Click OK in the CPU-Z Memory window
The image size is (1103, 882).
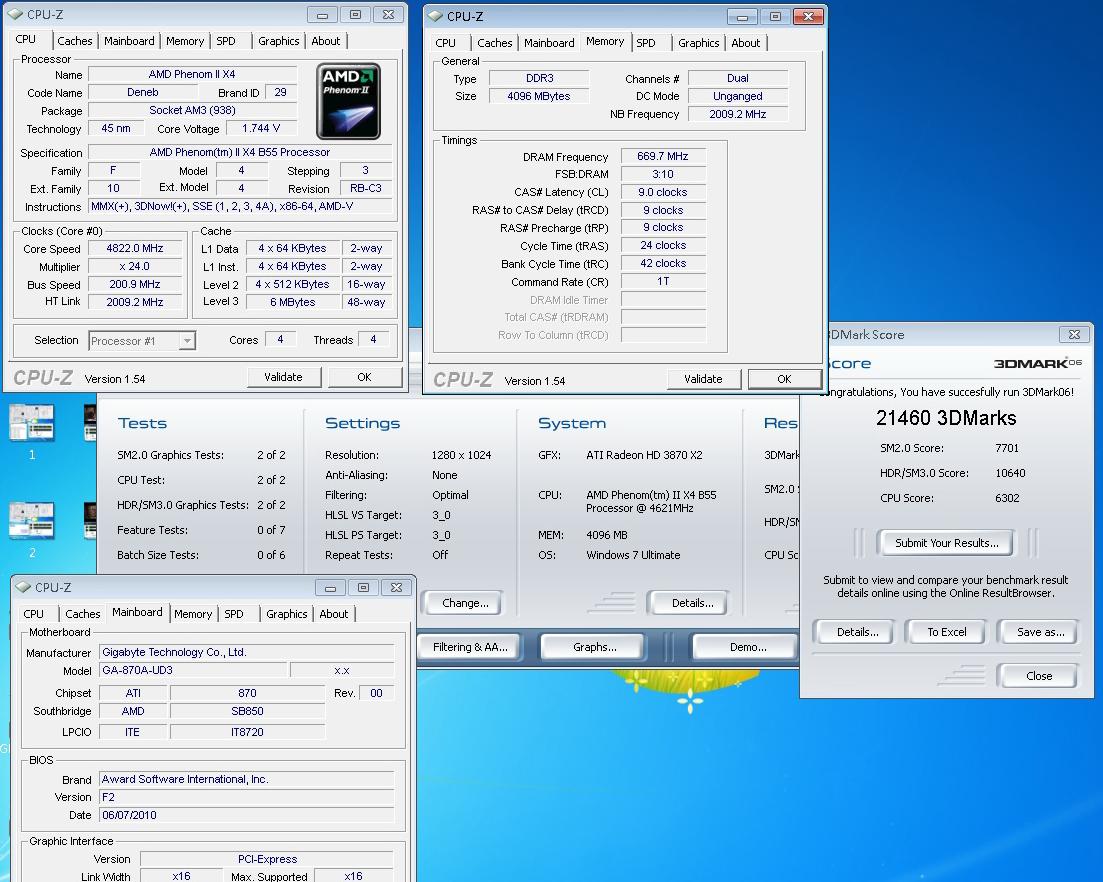[784, 379]
